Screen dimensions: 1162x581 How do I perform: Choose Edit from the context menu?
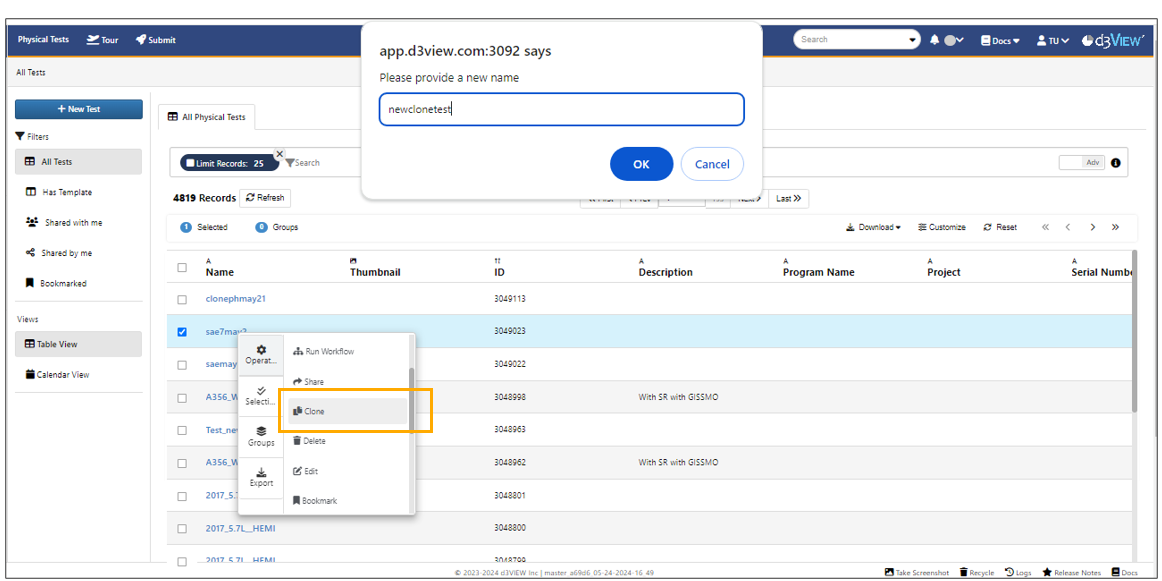(x=347, y=471)
